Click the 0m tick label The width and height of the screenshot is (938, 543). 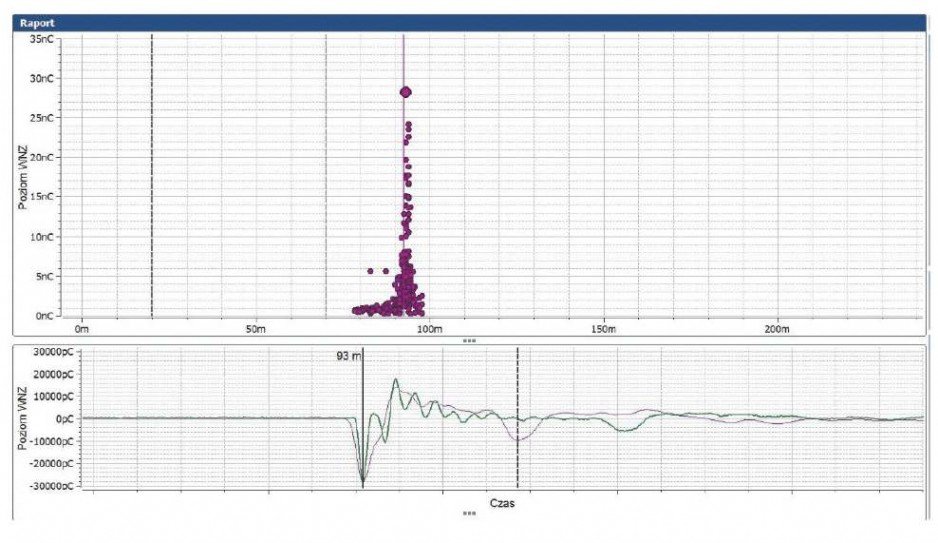coord(81,329)
